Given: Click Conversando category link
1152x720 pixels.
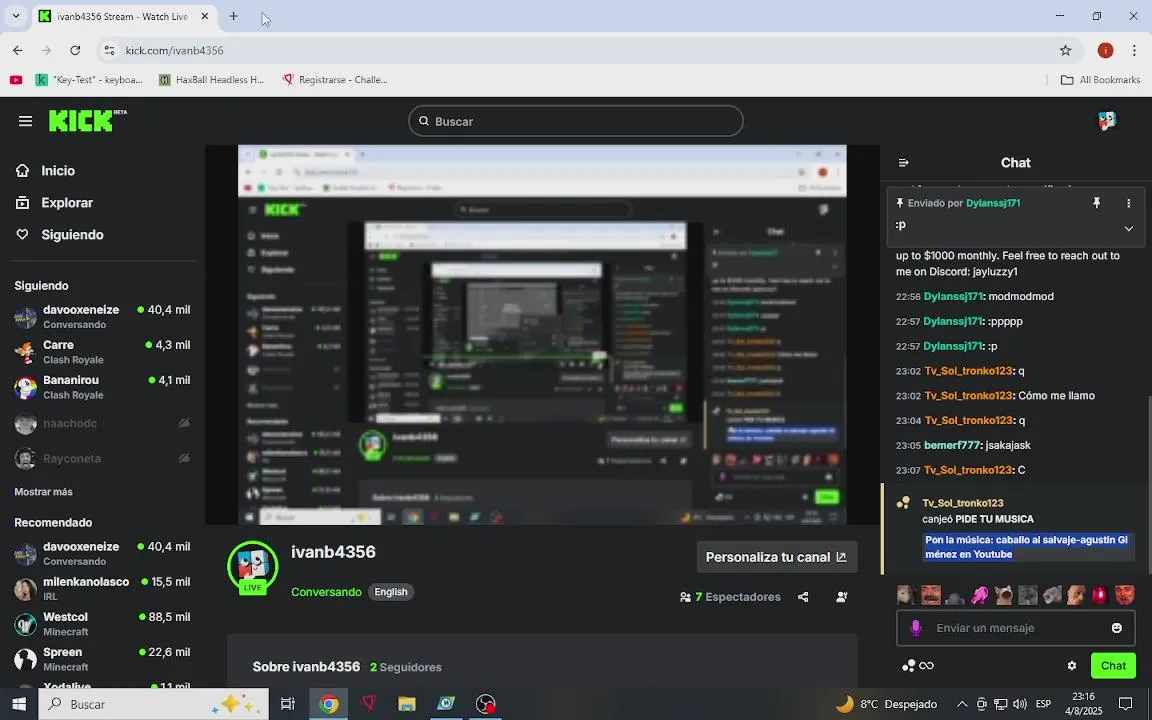Looking at the screenshot, I should [x=326, y=592].
